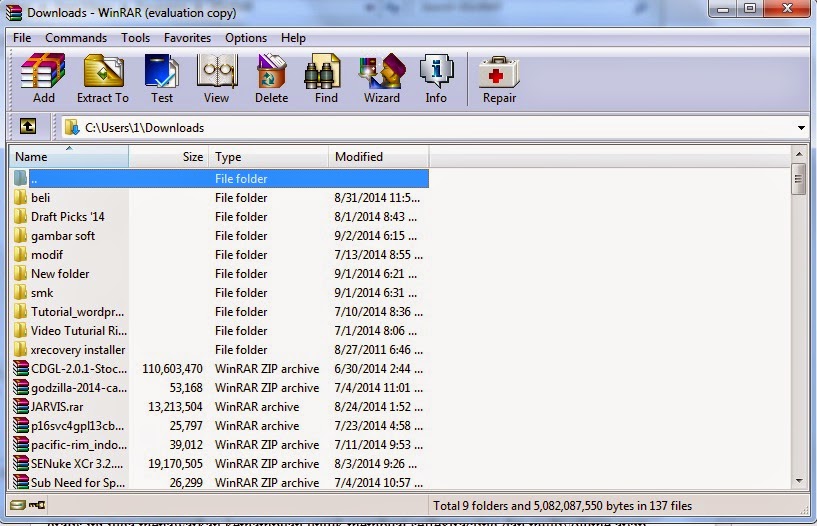This screenshot has width=817, height=526.
Task: Click the total folders and bytes status text
Action: (x=563, y=506)
